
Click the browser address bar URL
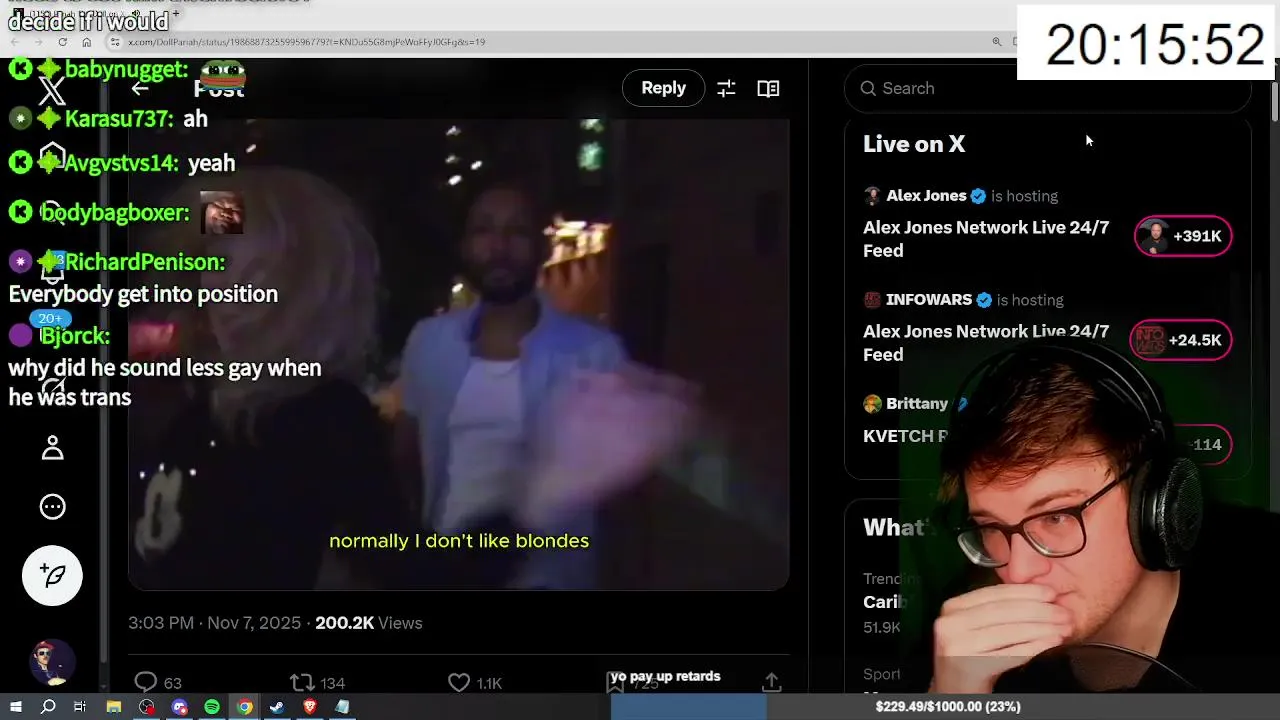[x=306, y=42]
